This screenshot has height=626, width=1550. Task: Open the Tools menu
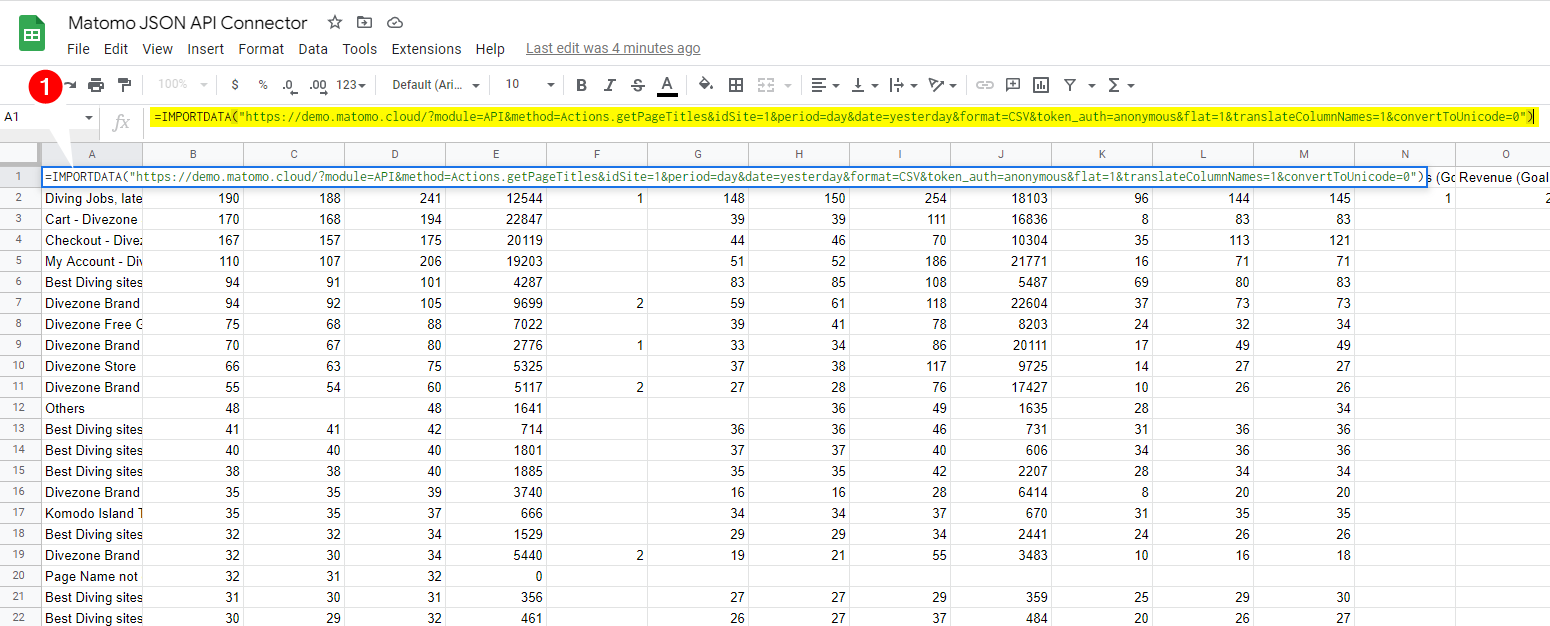[x=360, y=49]
